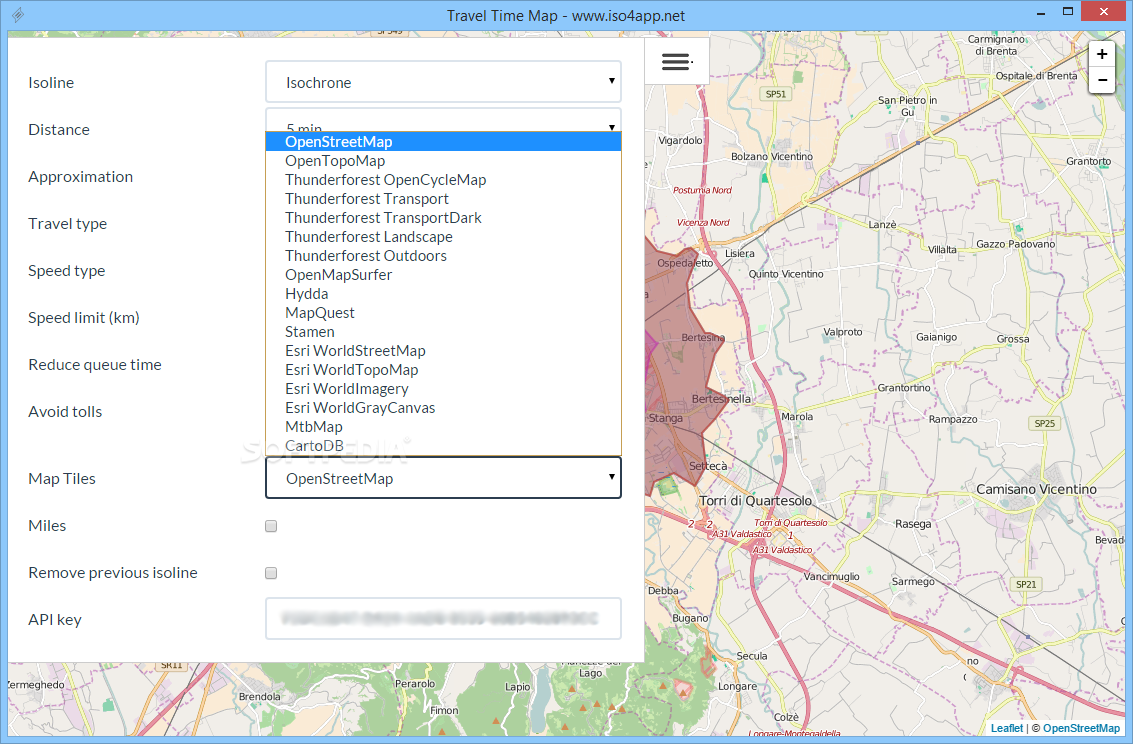Pick Esri WorldImagery option
The image size is (1133, 744).
(x=443, y=389)
